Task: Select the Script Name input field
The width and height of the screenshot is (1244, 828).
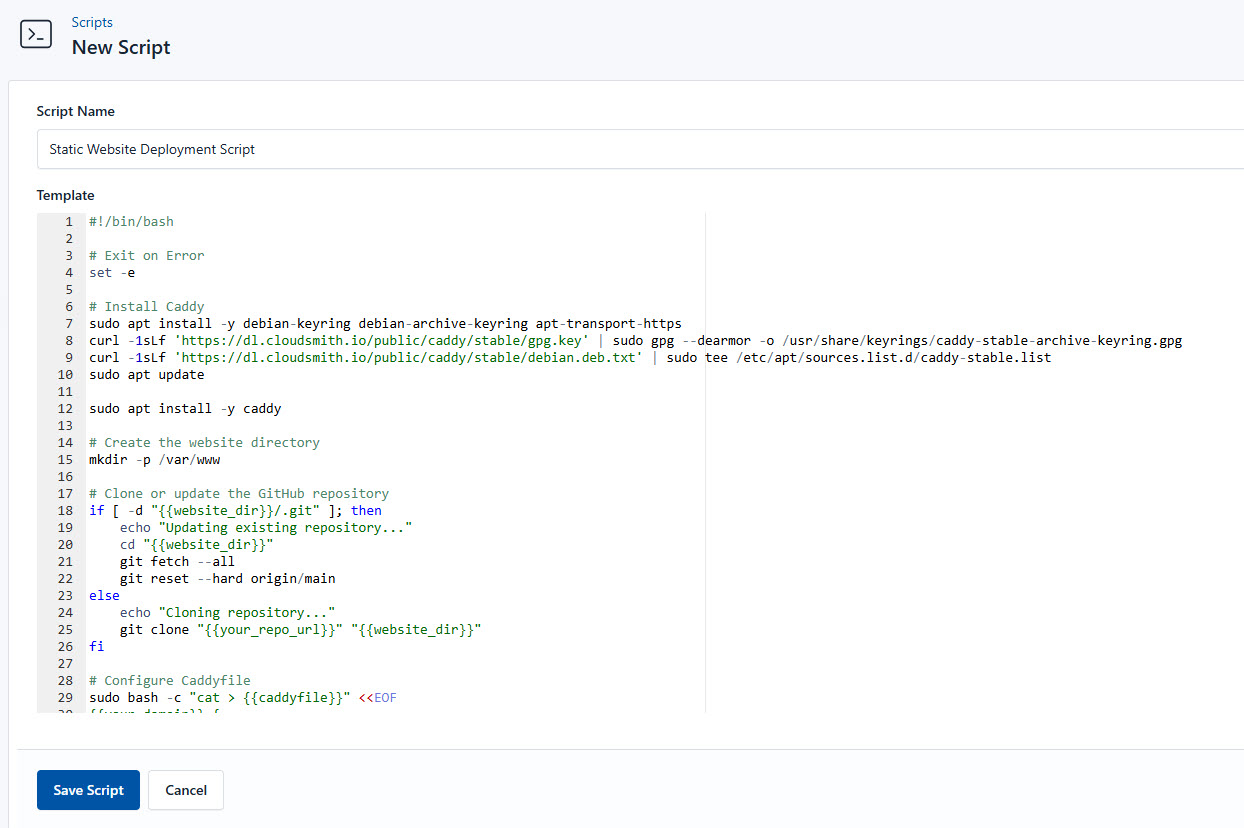Action: pos(400,149)
